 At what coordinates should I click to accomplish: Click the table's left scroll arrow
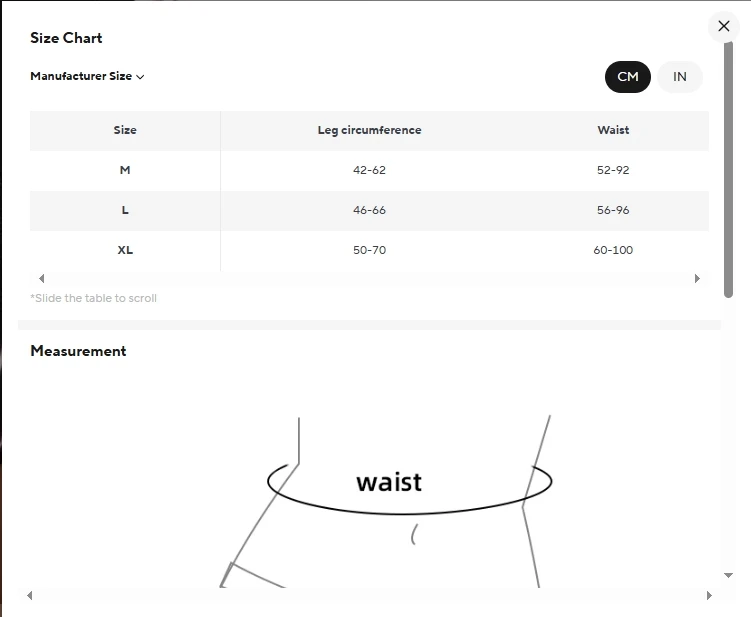[x=41, y=279]
